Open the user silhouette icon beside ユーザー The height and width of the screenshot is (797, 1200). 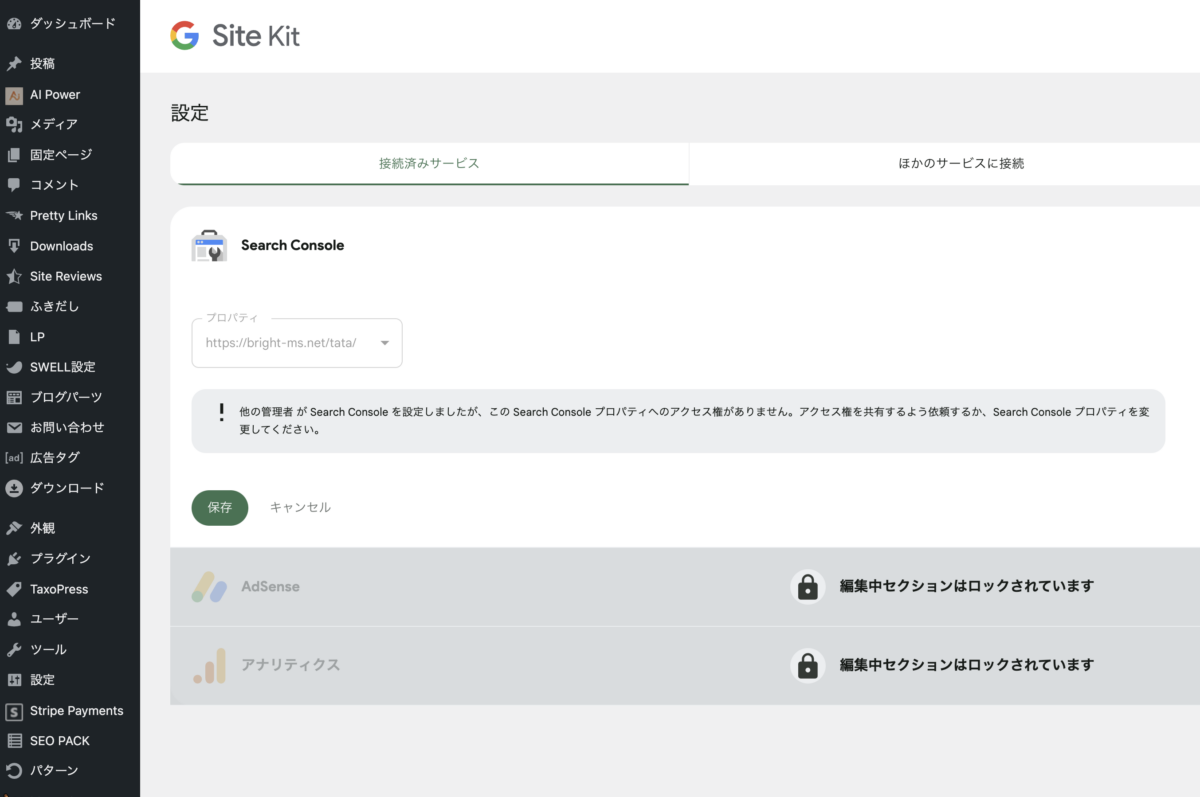14,619
